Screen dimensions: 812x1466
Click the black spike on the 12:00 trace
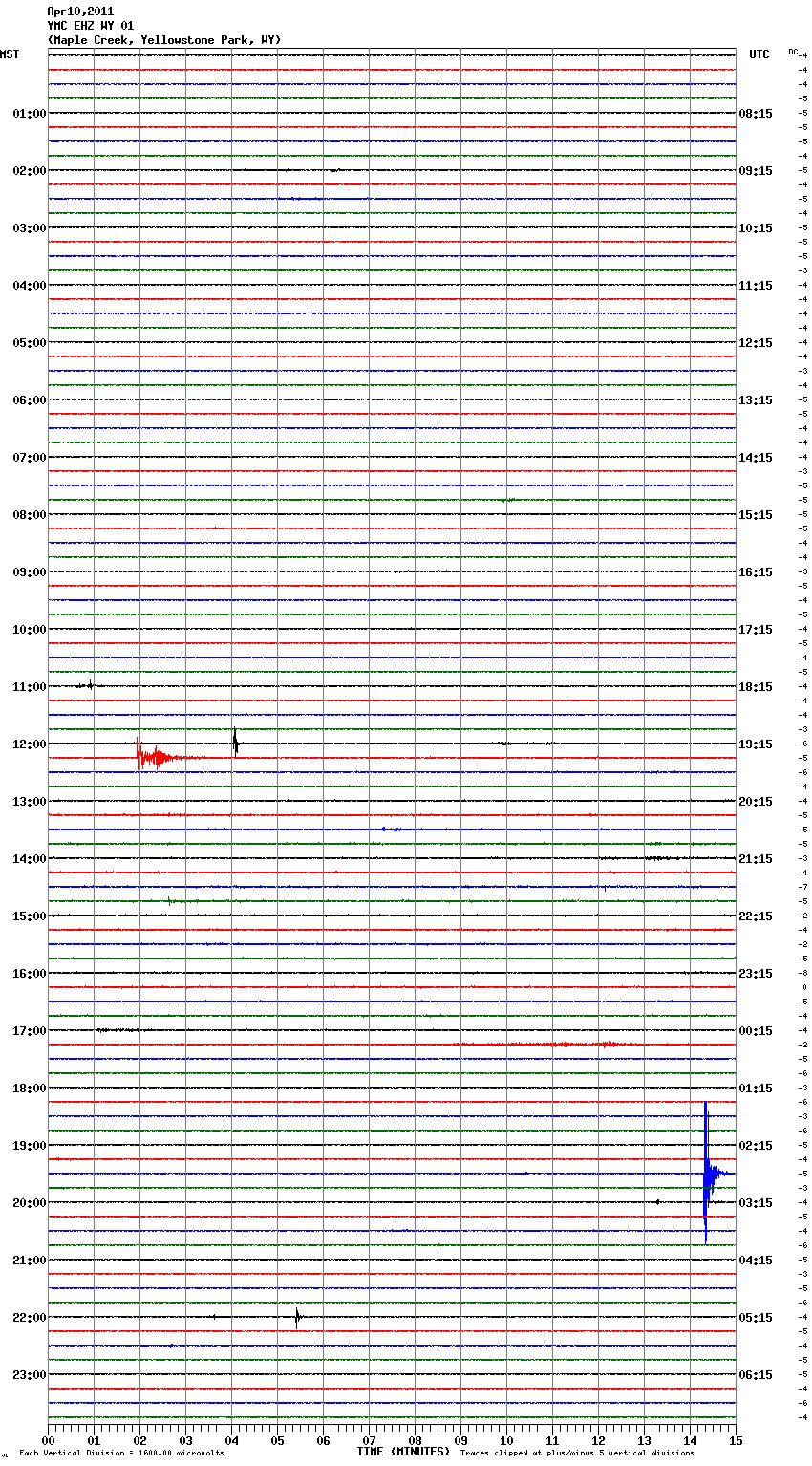click(235, 743)
